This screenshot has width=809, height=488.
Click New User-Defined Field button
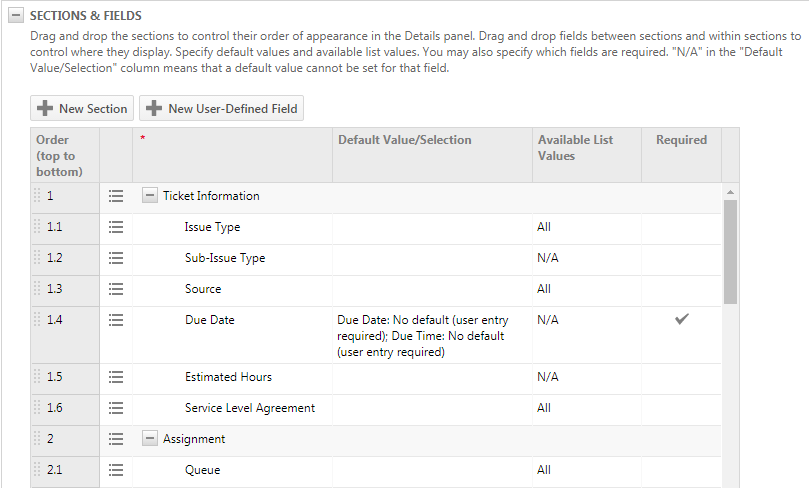tap(221, 109)
